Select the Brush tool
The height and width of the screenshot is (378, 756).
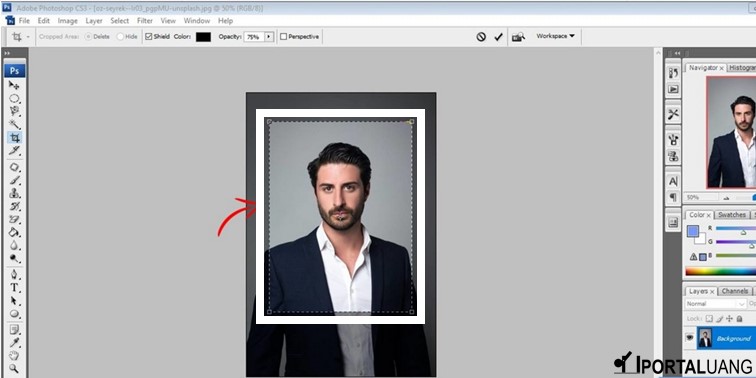(14, 180)
